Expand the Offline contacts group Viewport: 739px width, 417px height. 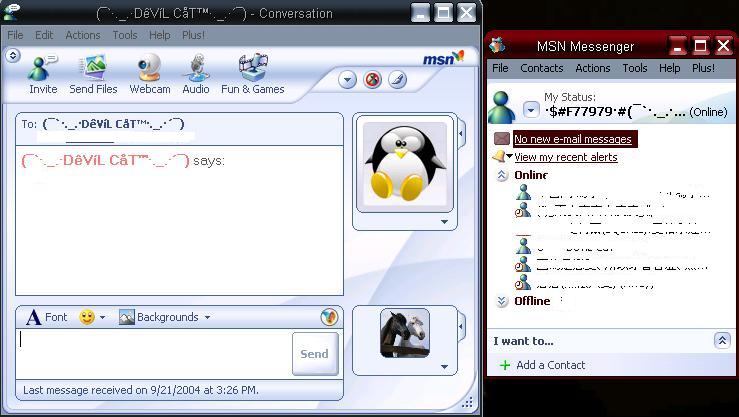click(x=502, y=301)
